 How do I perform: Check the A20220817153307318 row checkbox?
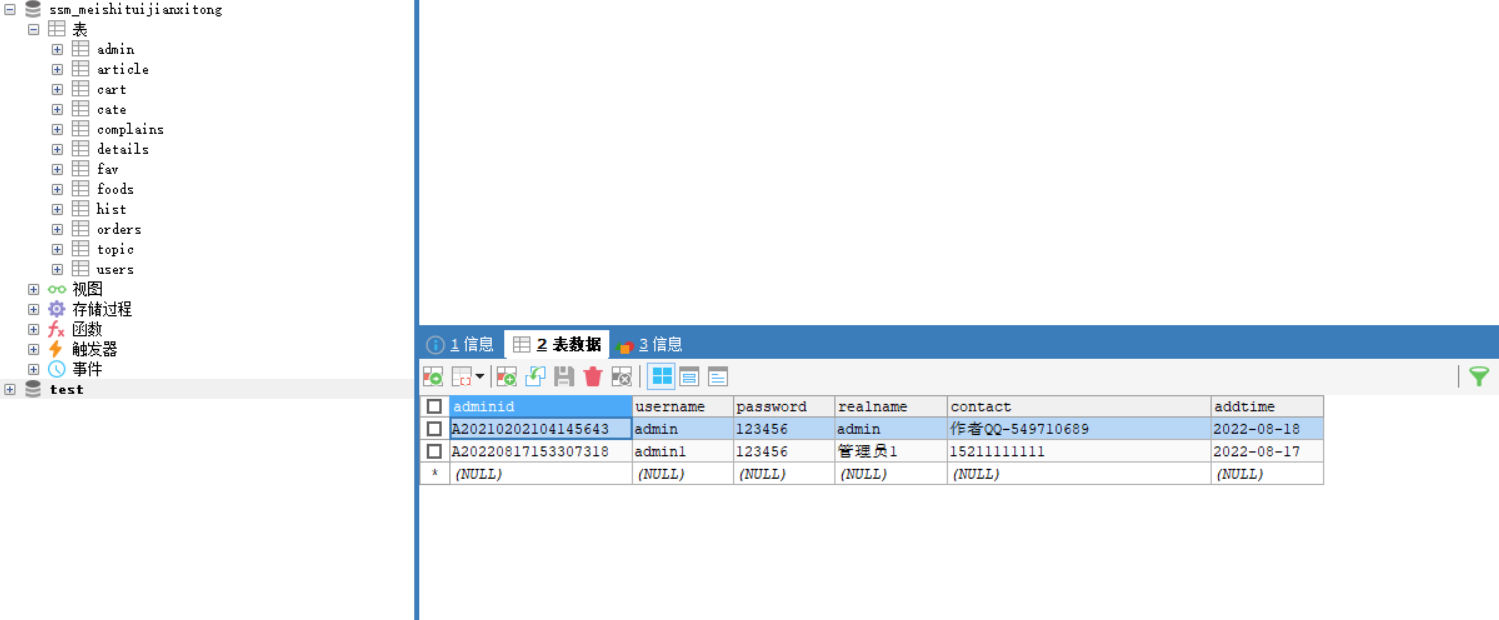click(x=434, y=451)
